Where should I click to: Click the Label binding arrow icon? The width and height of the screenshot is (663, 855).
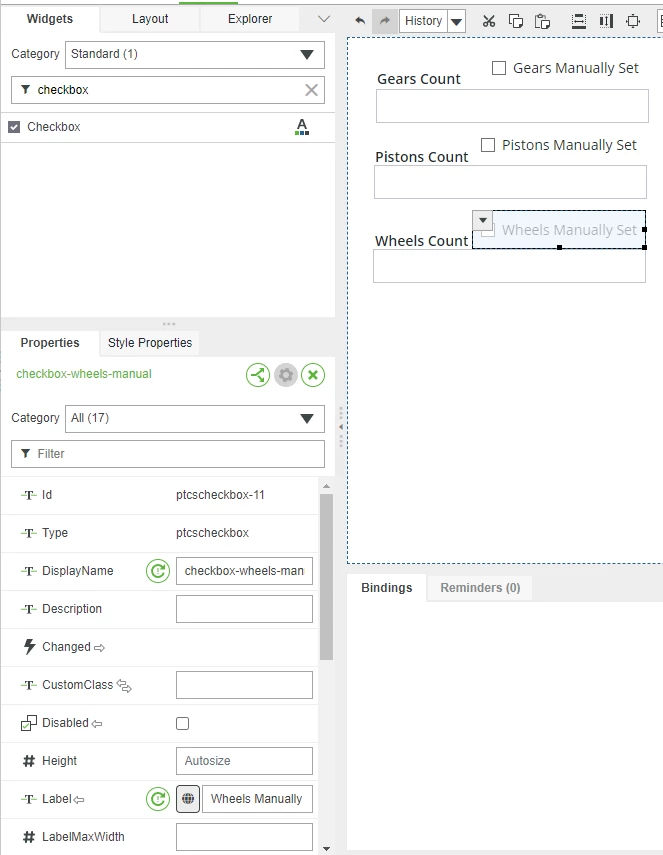point(79,800)
